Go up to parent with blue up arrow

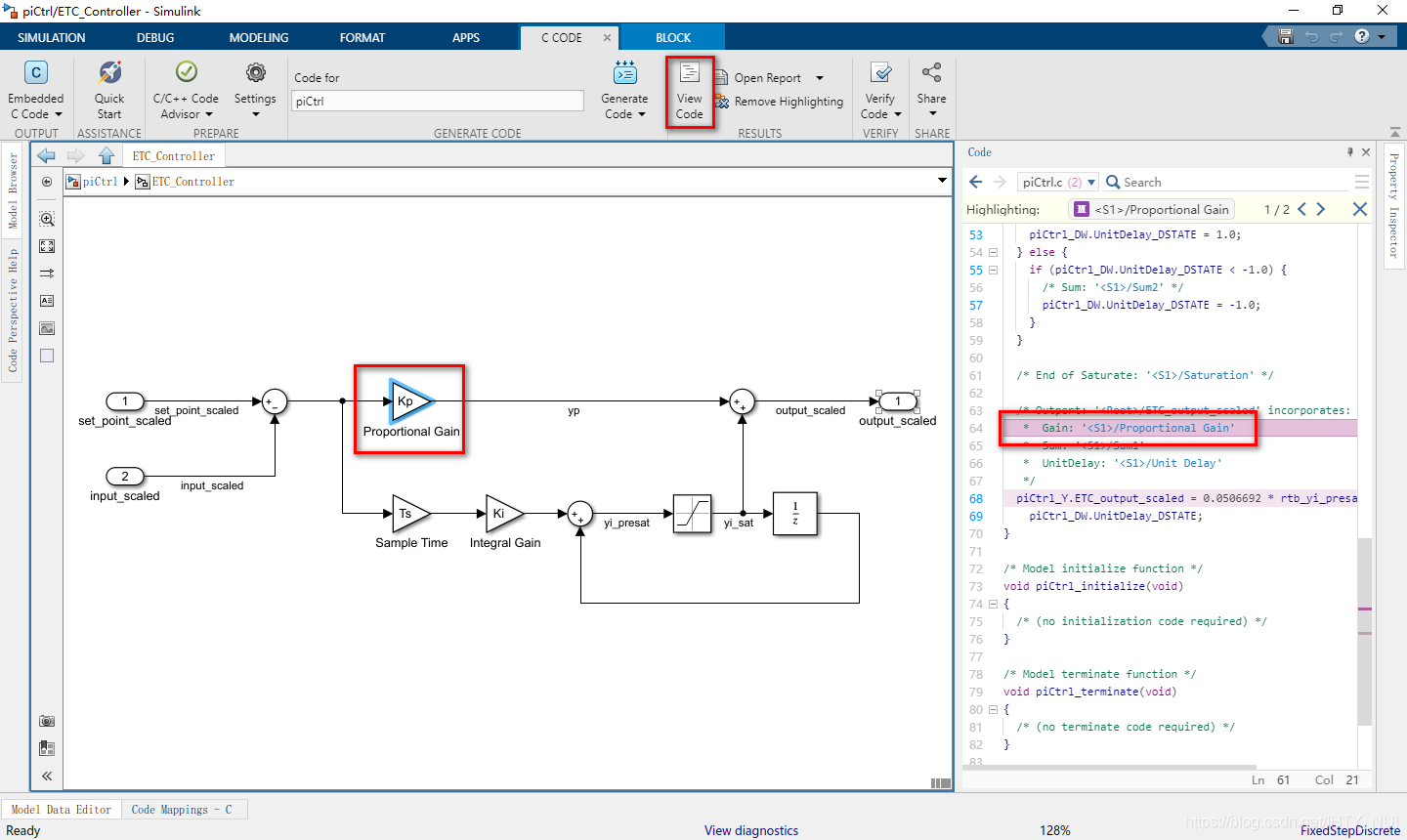(107, 155)
